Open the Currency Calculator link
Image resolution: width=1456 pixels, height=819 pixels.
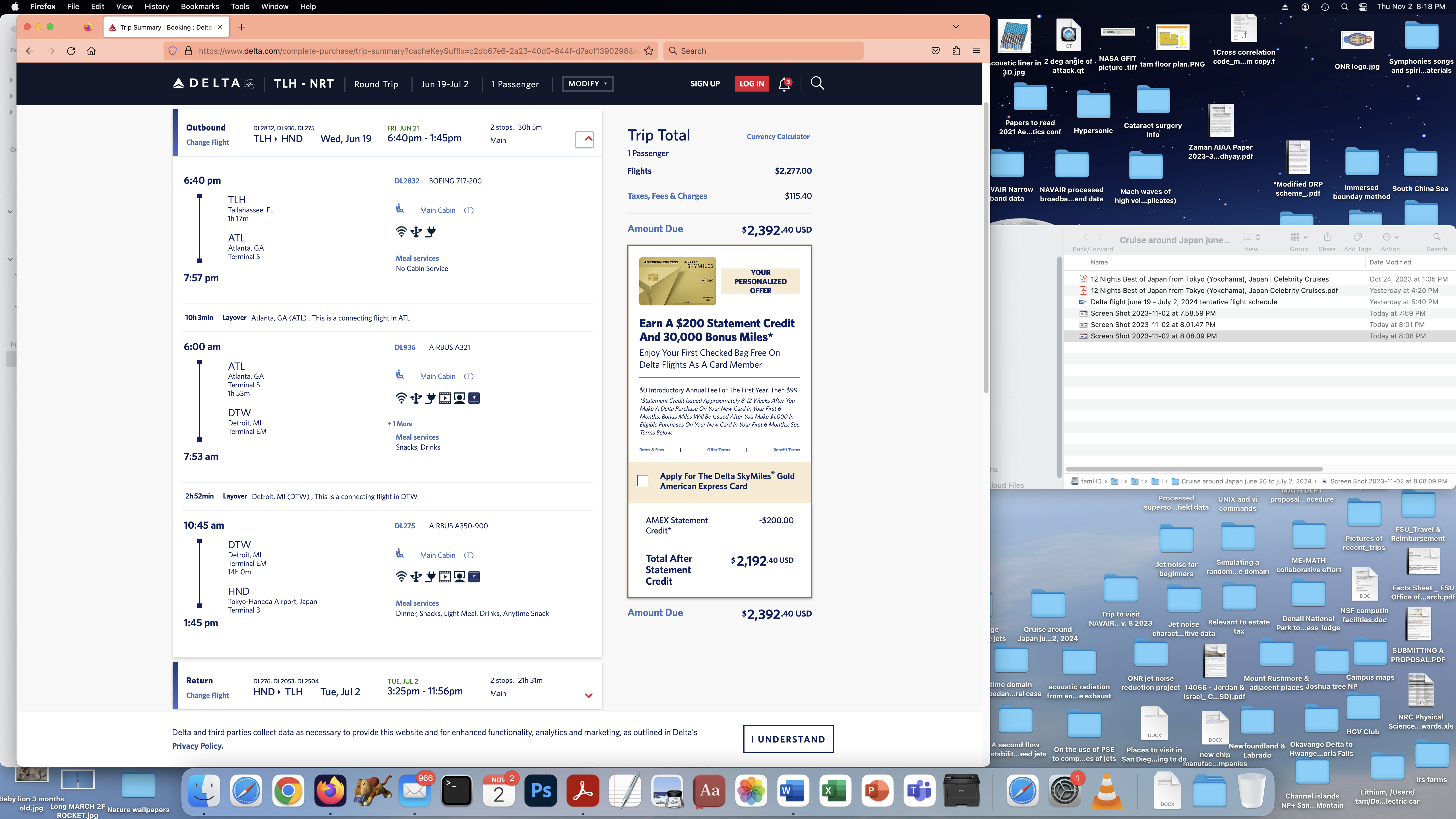[x=778, y=136]
